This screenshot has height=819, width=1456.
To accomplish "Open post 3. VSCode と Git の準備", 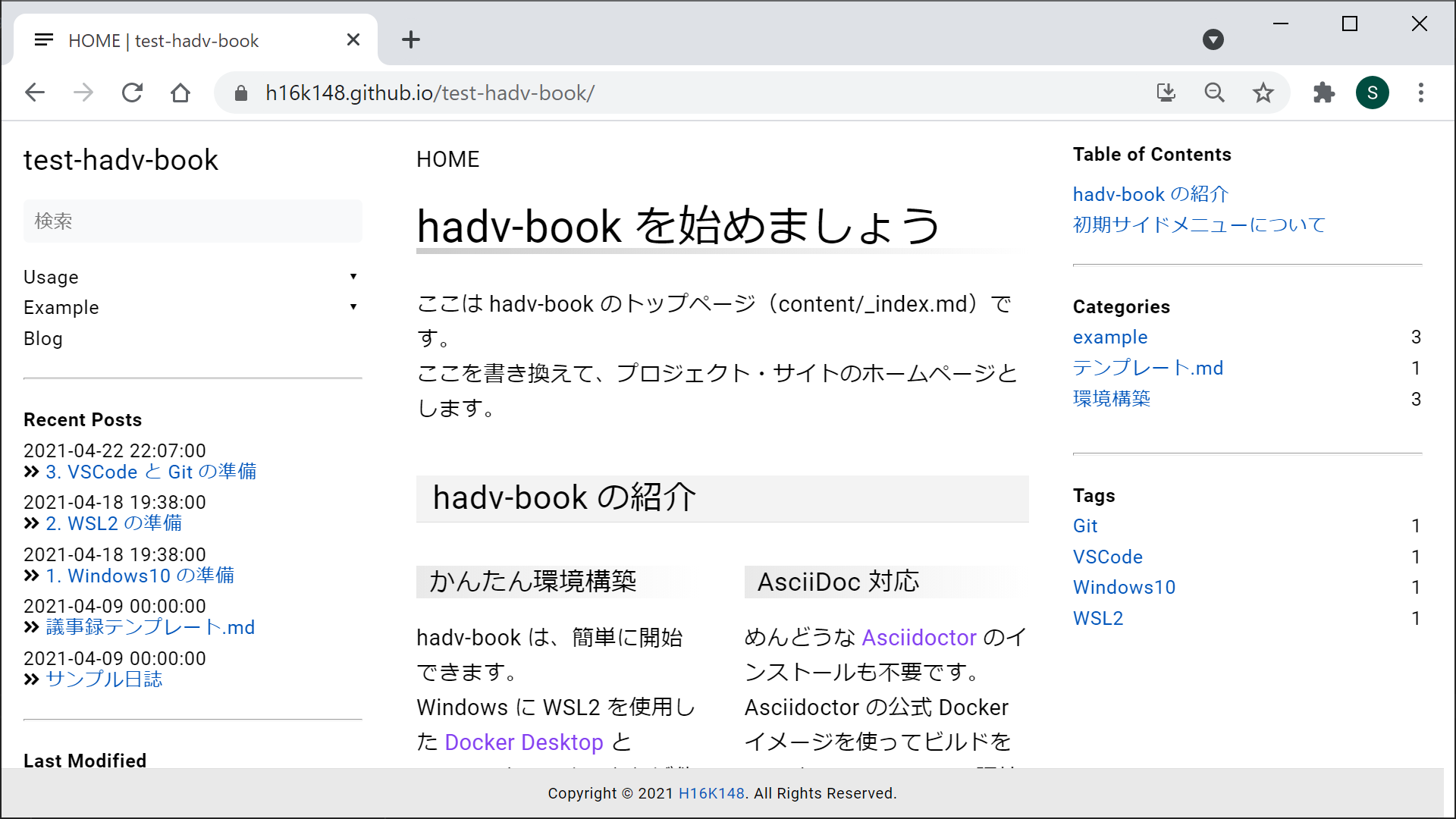I will pyautogui.click(x=151, y=472).
